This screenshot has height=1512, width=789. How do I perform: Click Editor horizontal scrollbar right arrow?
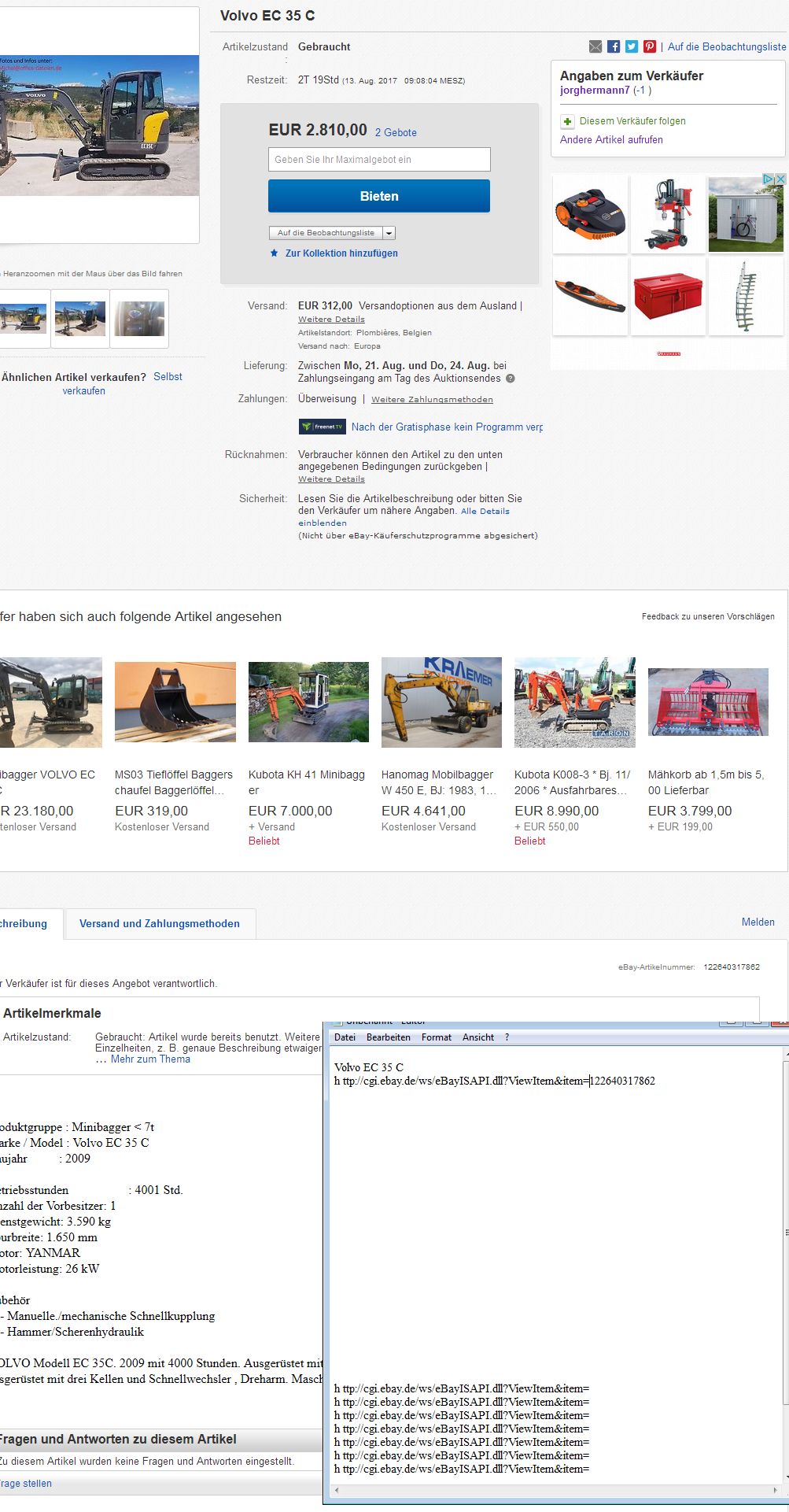click(776, 1491)
